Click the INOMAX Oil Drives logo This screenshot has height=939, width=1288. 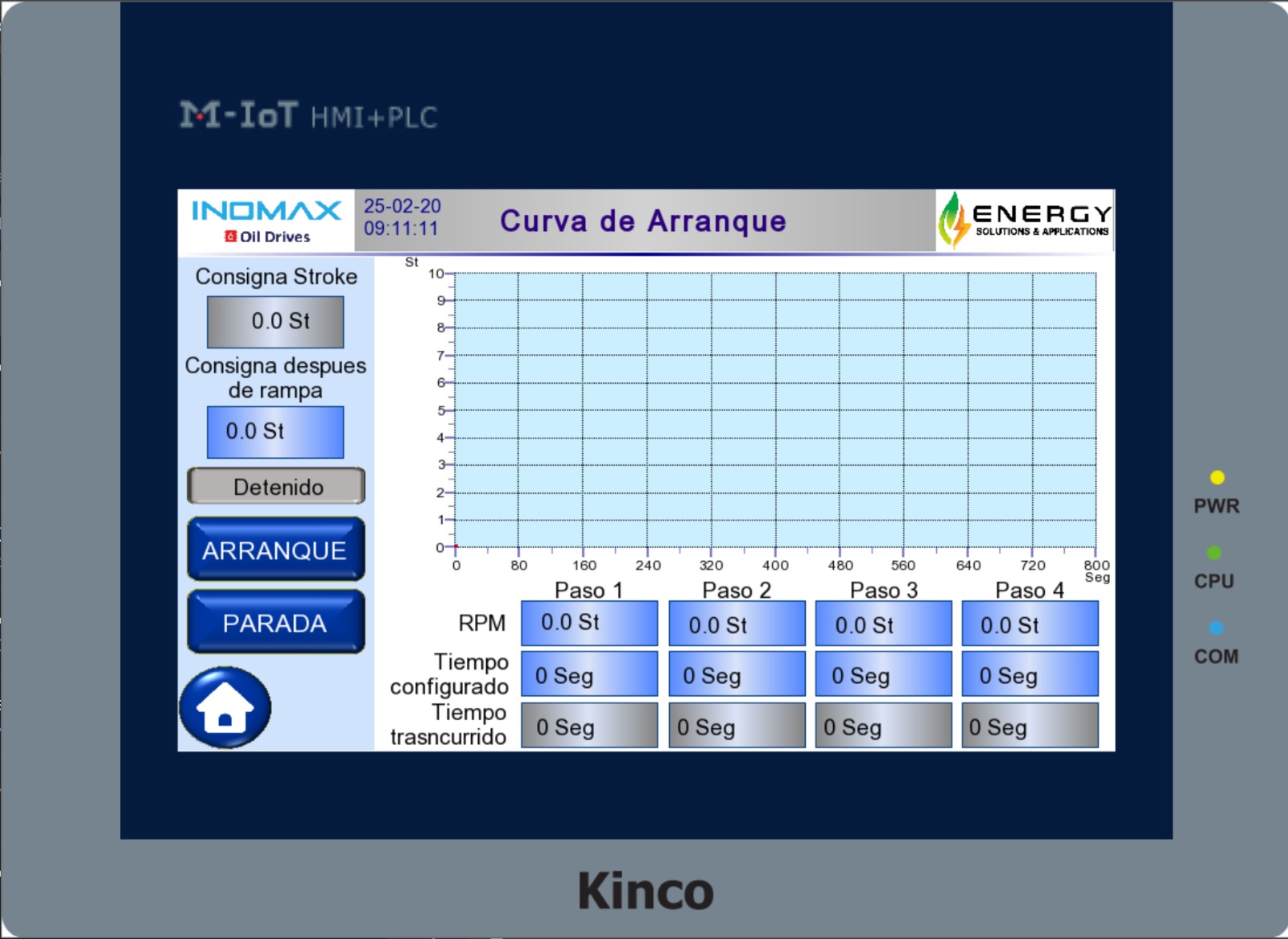266,221
